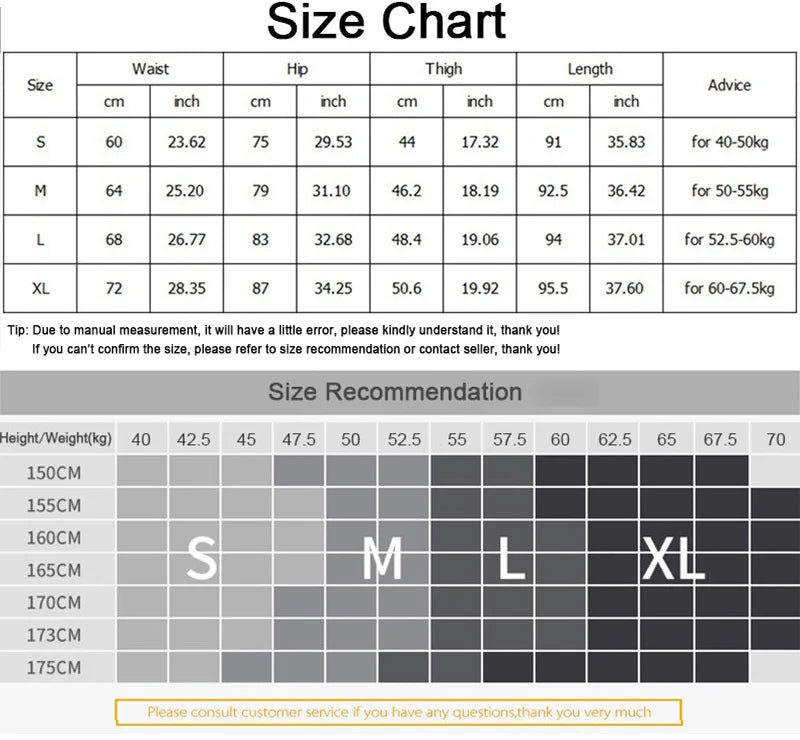The width and height of the screenshot is (800, 740).
Task: Select the 175CM height row label
Action: pos(55,667)
